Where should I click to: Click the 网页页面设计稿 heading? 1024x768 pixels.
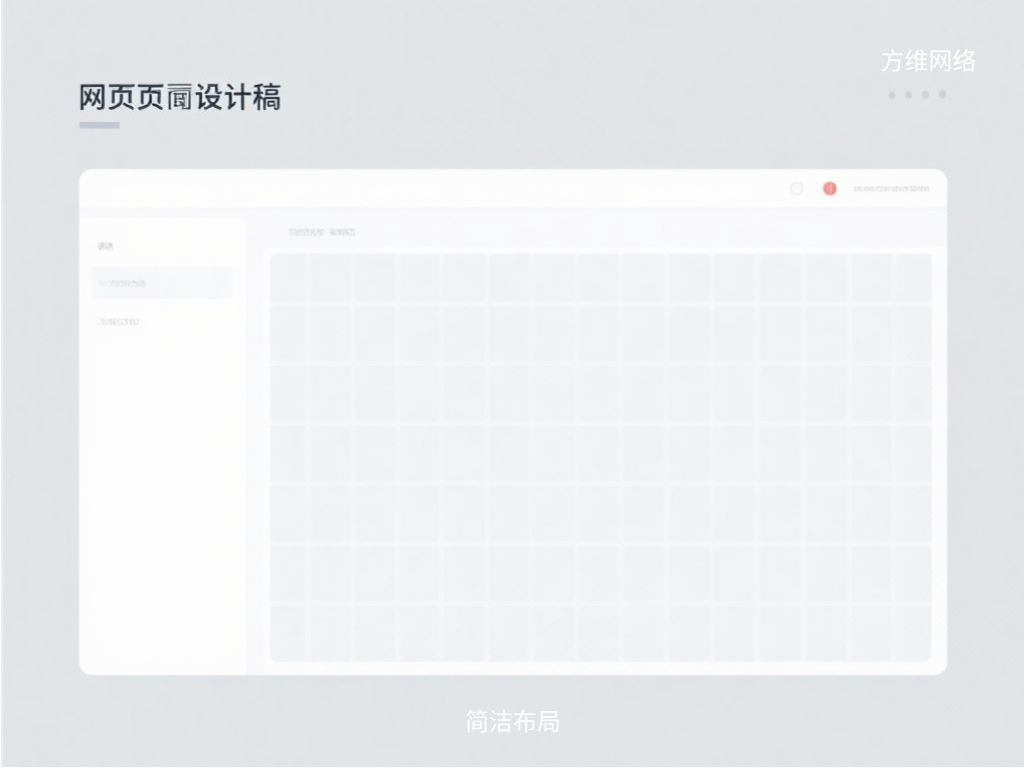click(180, 97)
